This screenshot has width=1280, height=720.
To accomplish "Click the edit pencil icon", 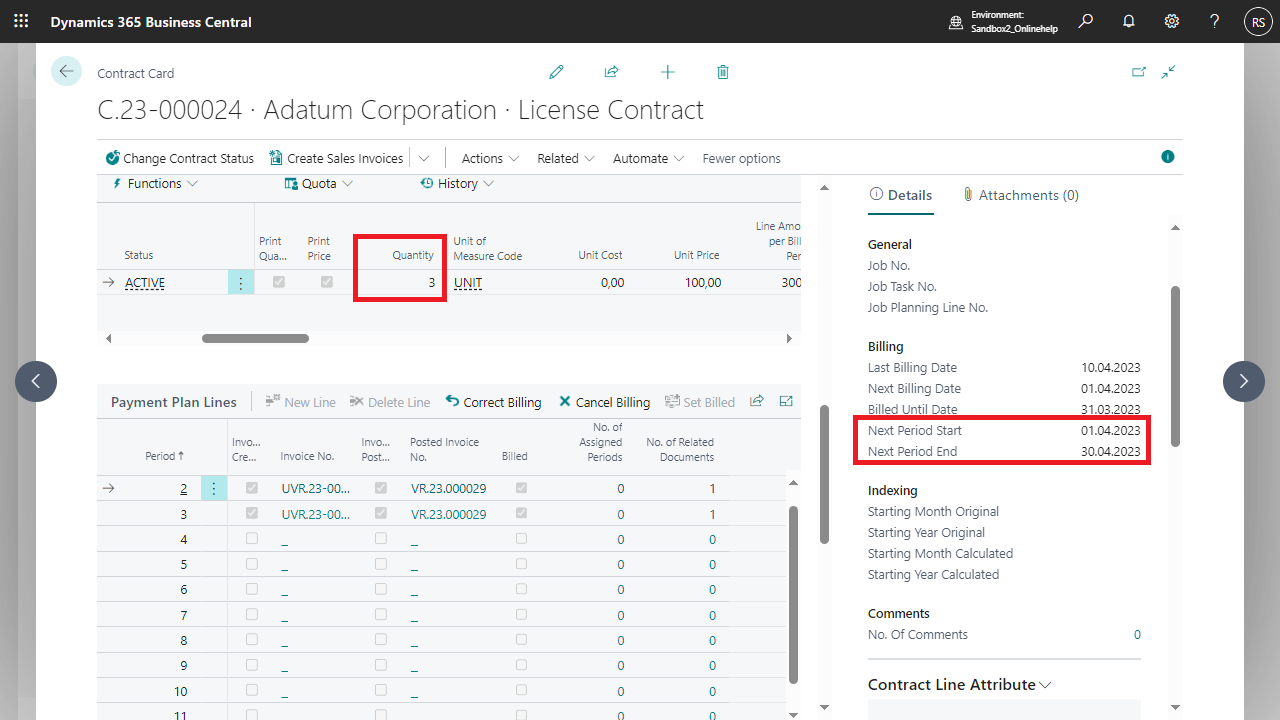I will click(557, 72).
